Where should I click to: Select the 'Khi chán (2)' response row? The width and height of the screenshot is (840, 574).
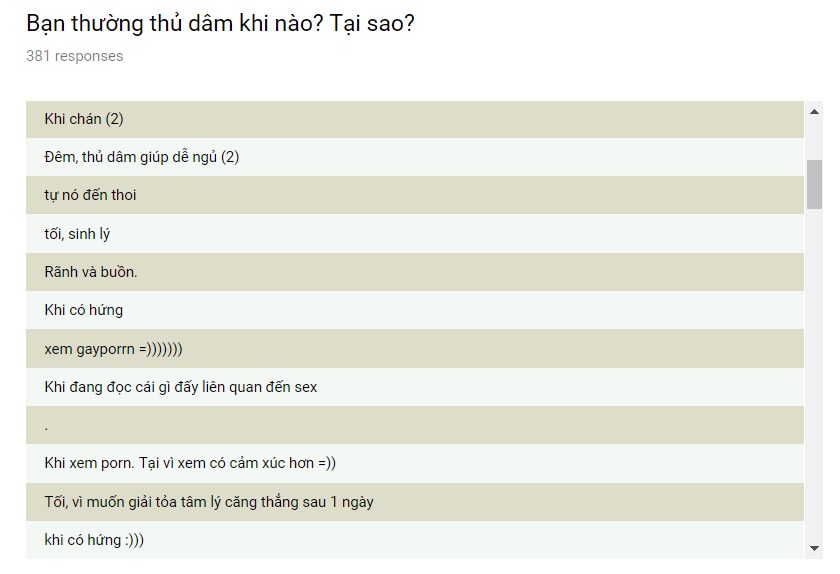coord(415,120)
